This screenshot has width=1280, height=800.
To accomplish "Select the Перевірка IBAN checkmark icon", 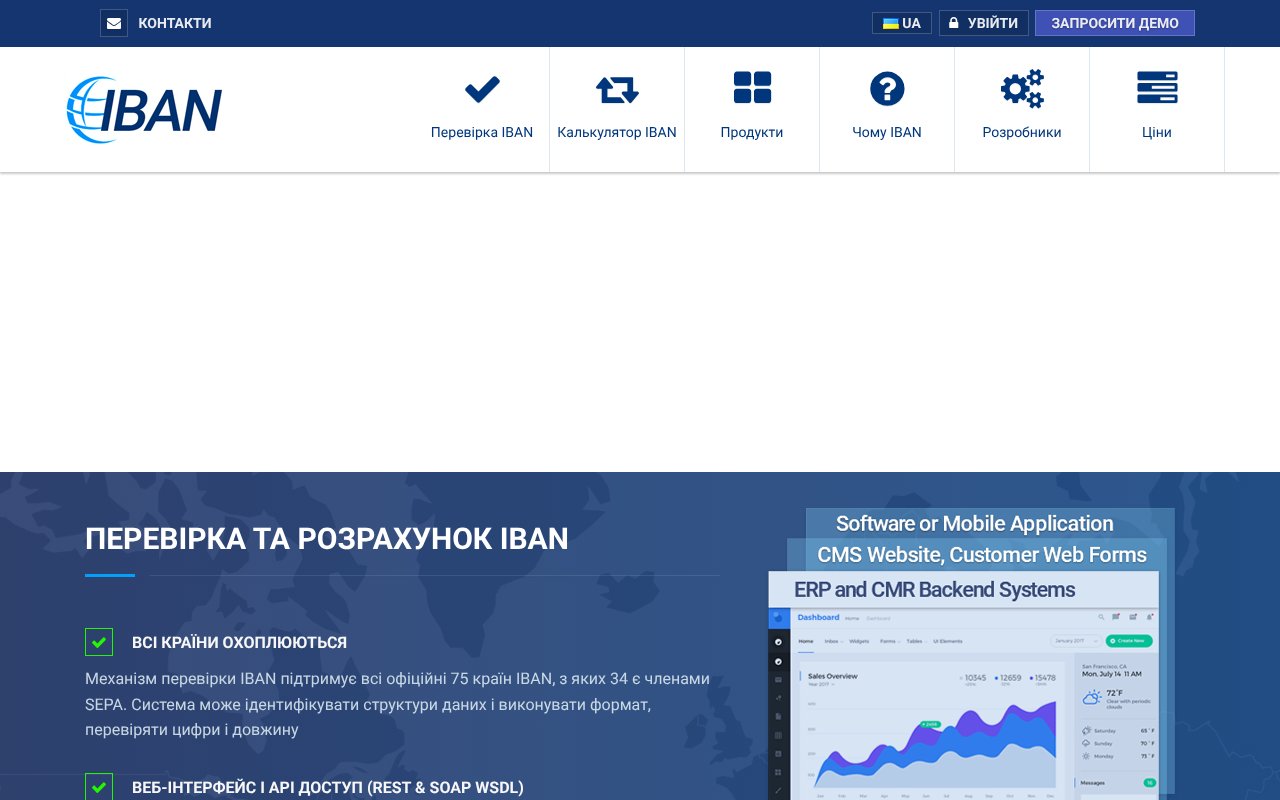I will [482, 88].
